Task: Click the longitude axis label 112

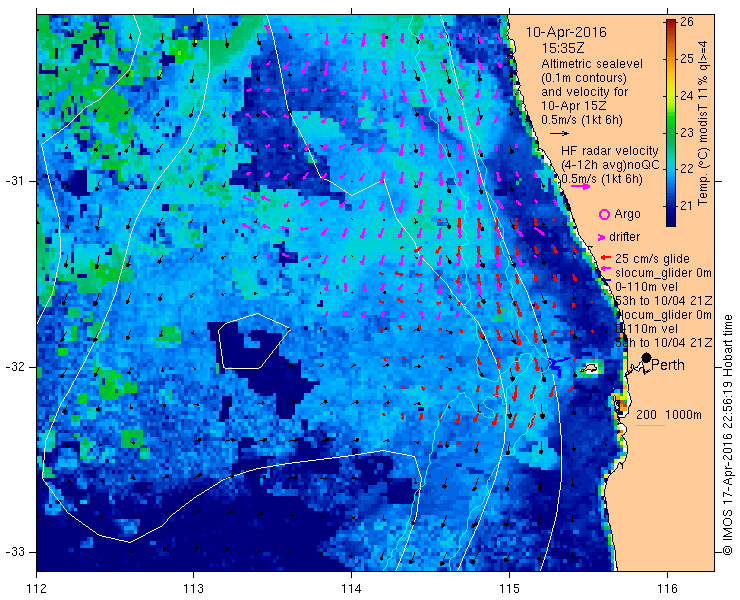Action: point(36,589)
